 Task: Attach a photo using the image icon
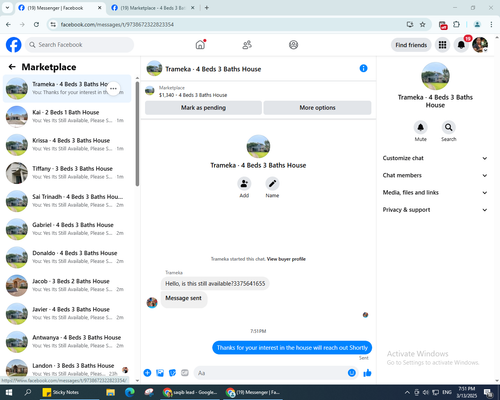pyautogui.click(x=160, y=373)
